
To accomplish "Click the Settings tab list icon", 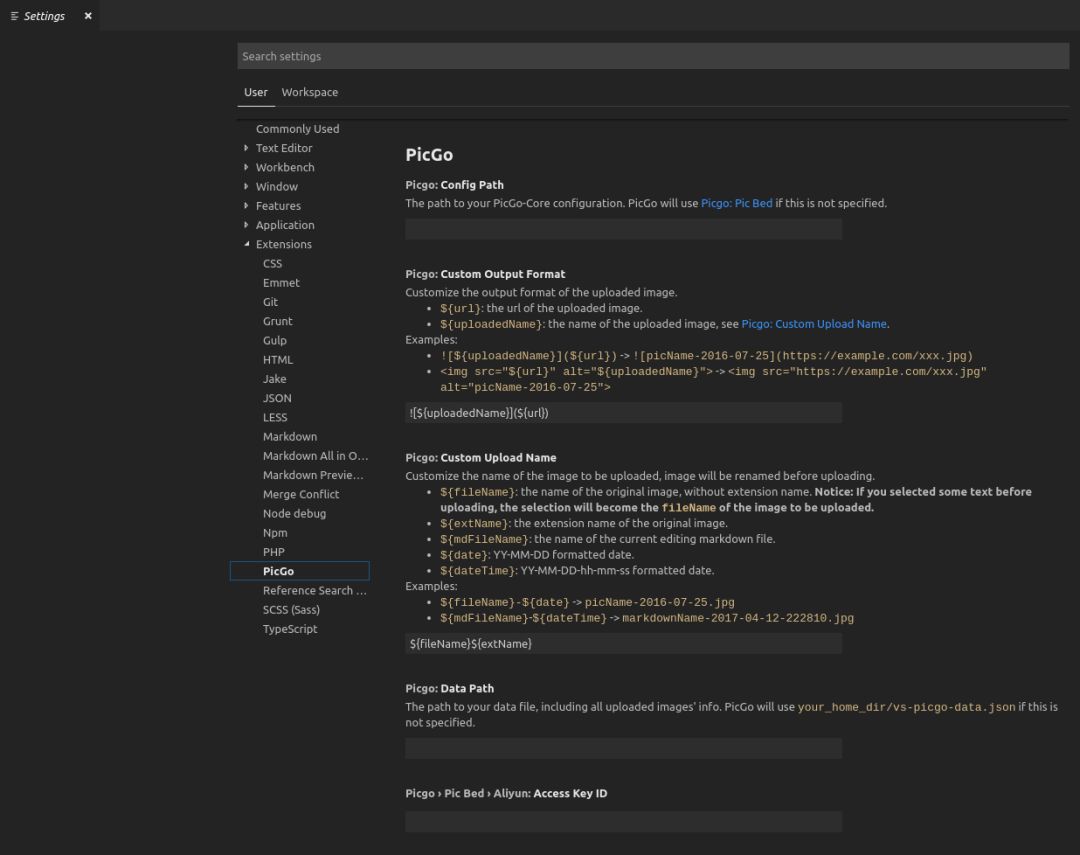I will 14,16.
